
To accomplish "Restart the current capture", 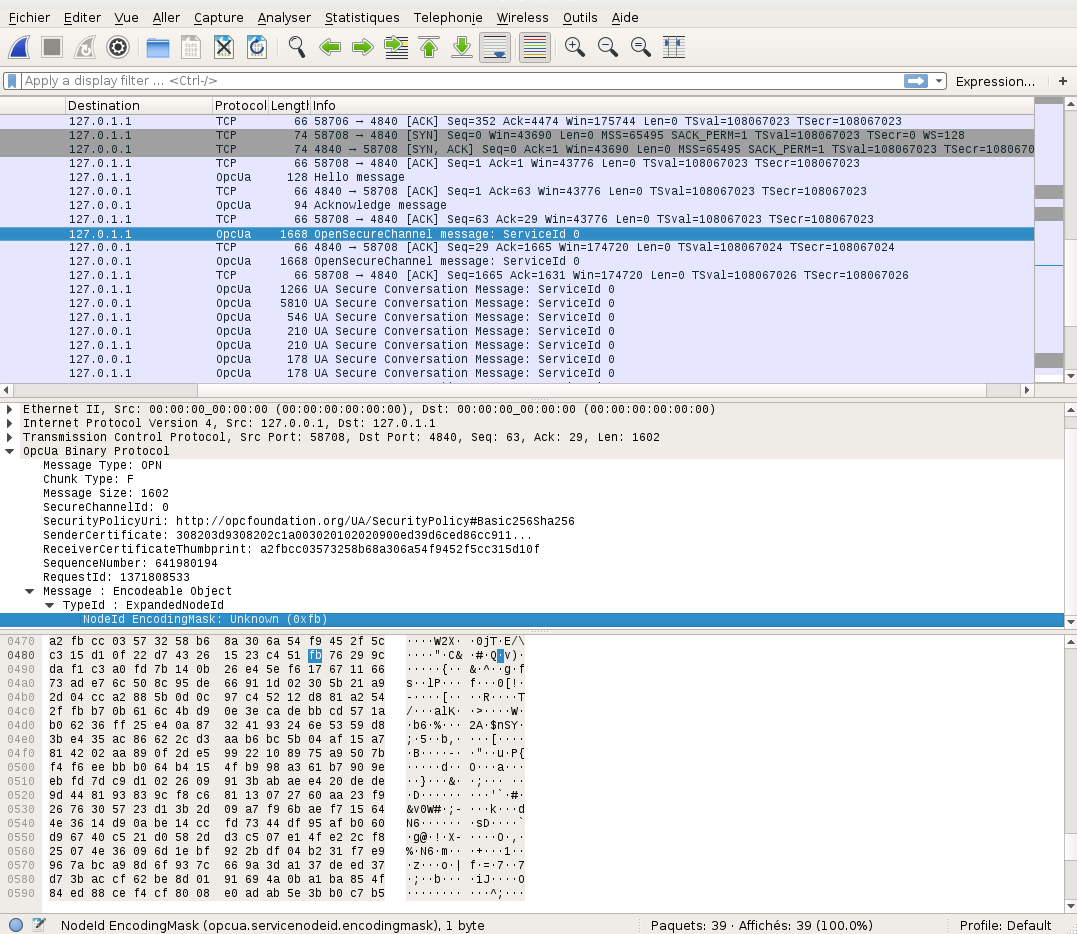I will pyautogui.click(x=84, y=47).
